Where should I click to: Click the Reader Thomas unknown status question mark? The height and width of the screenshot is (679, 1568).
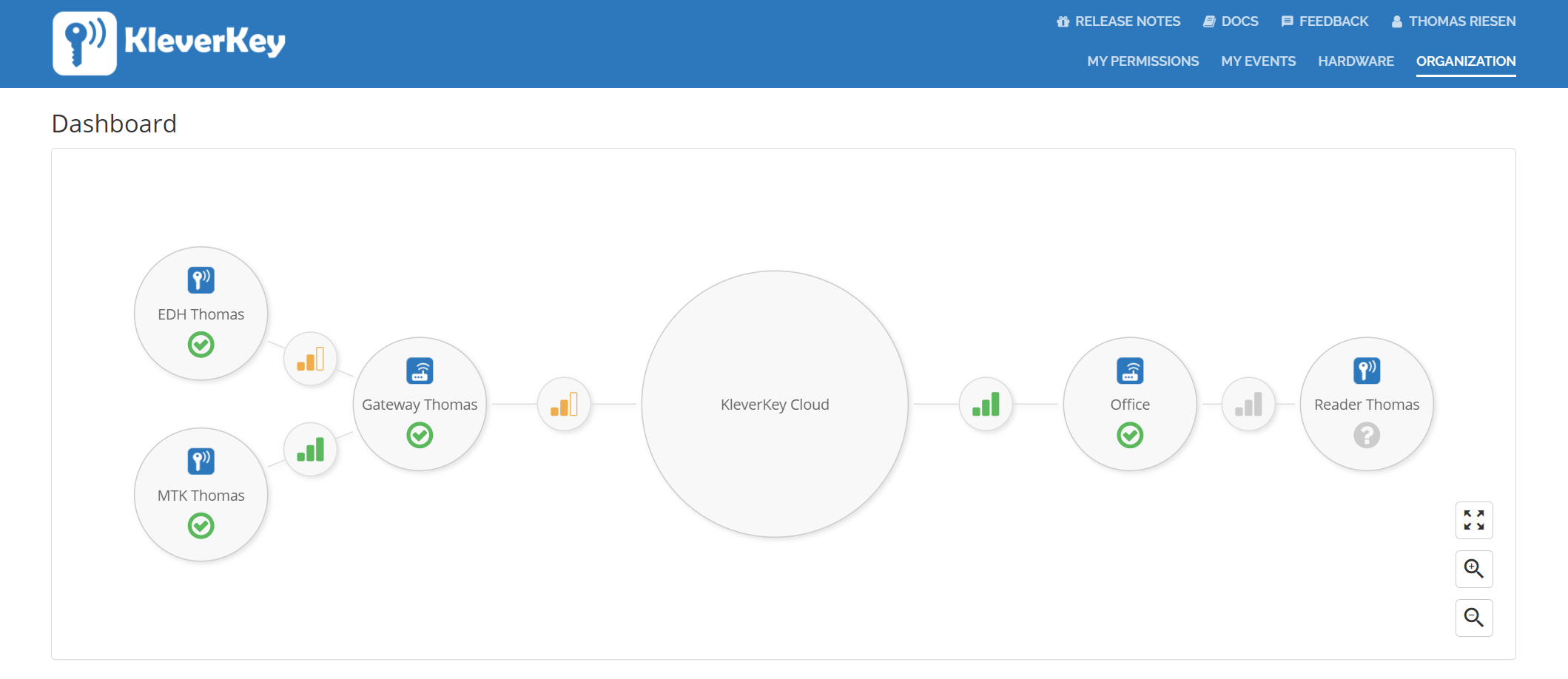coord(1367,435)
